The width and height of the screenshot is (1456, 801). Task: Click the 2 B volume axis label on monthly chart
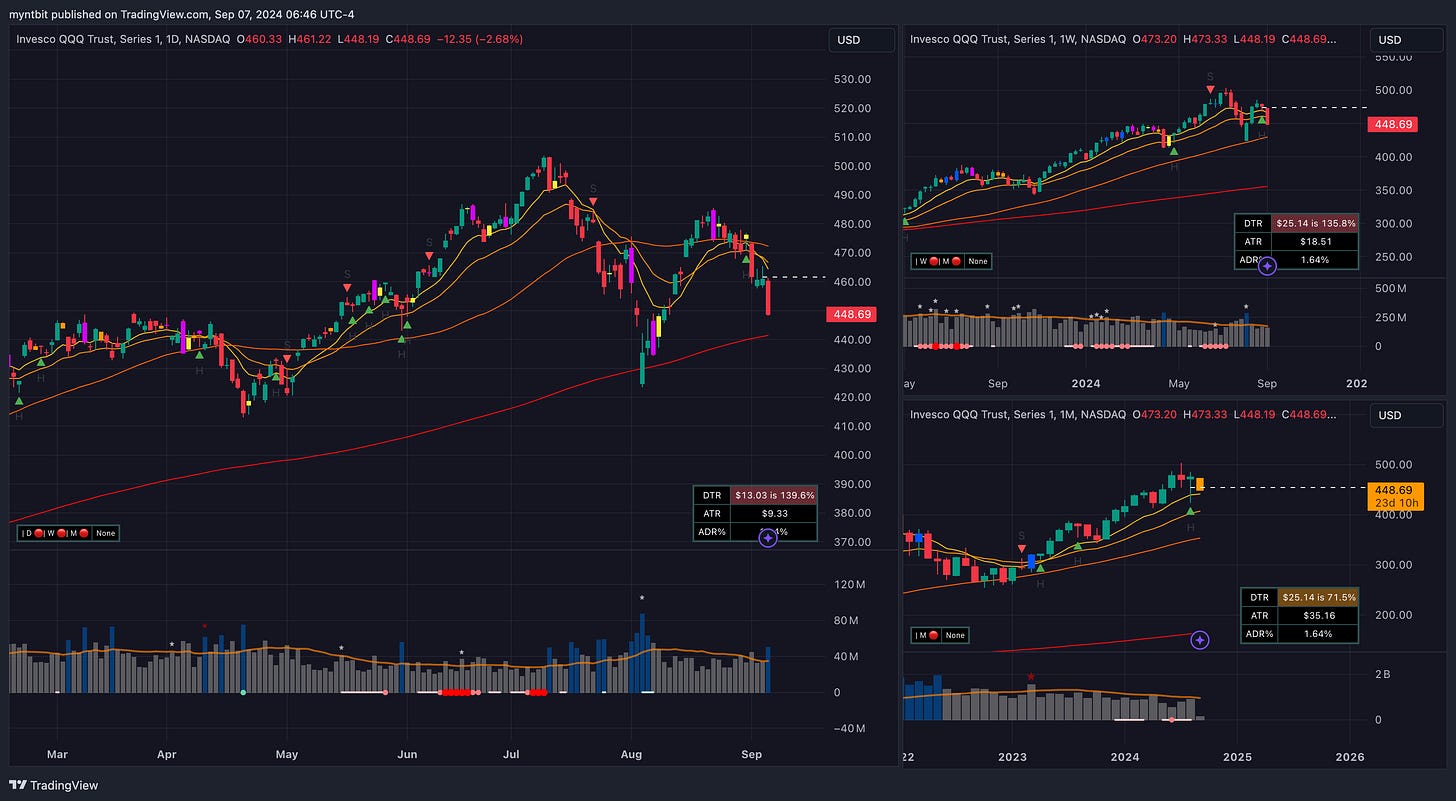[x=1383, y=674]
